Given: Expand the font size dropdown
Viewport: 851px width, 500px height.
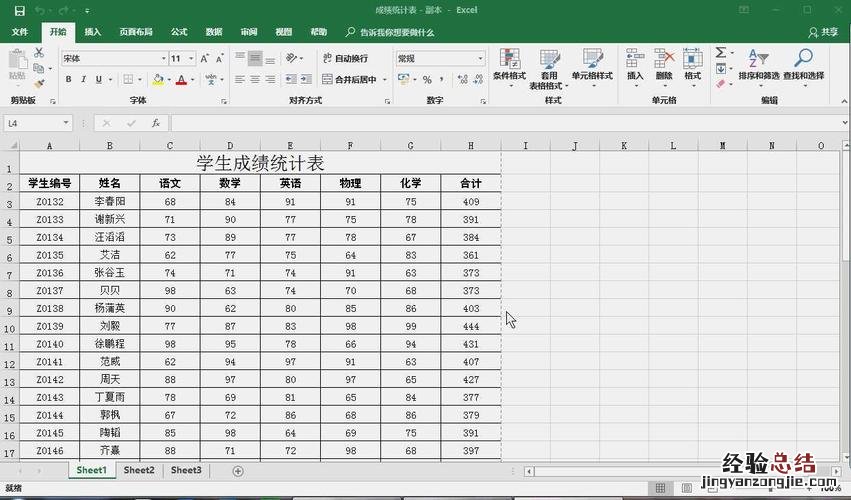Looking at the screenshot, I should [190, 59].
